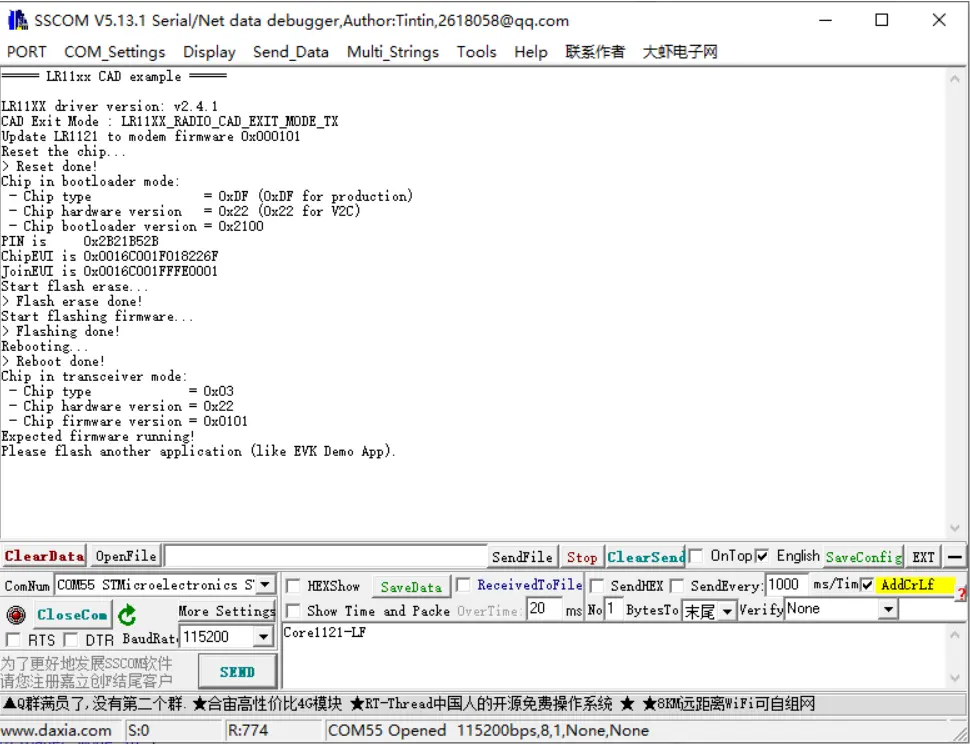
Task: Open the COM_Settings menu
Action: click(x=114, y=52)
